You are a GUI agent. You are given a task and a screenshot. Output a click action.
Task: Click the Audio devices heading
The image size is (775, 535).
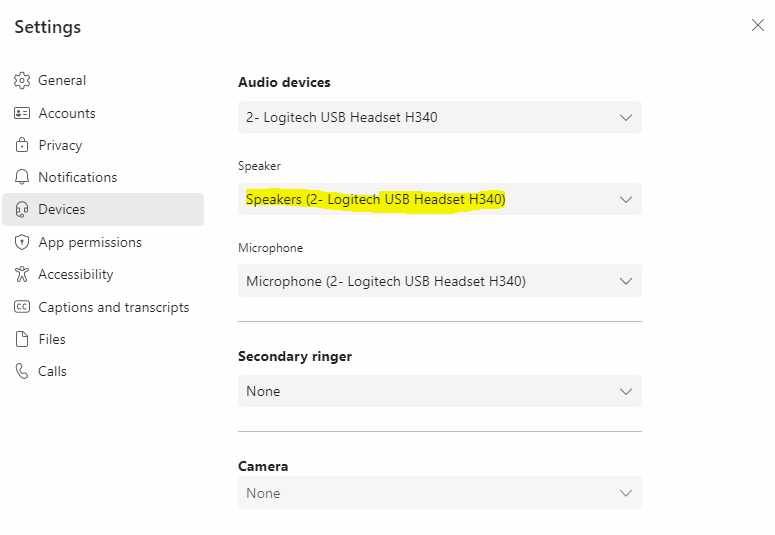[284, 82]
